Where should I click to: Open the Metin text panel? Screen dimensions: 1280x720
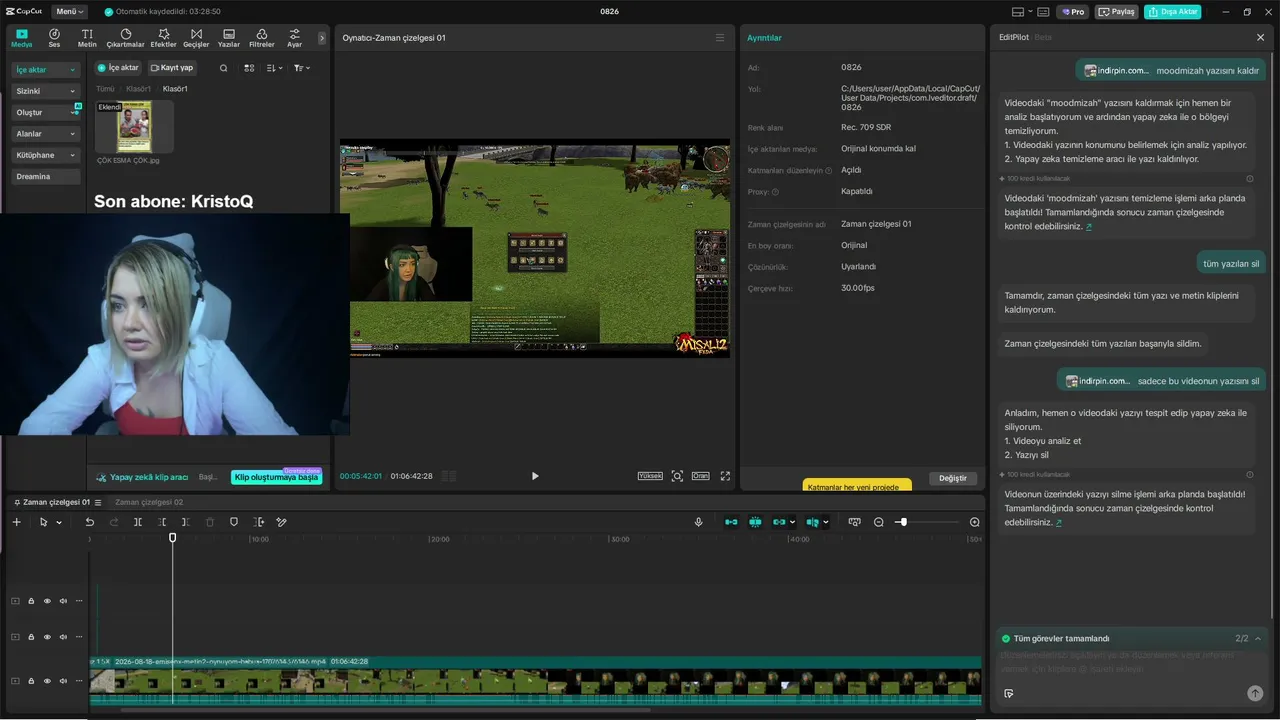point(87,38)
